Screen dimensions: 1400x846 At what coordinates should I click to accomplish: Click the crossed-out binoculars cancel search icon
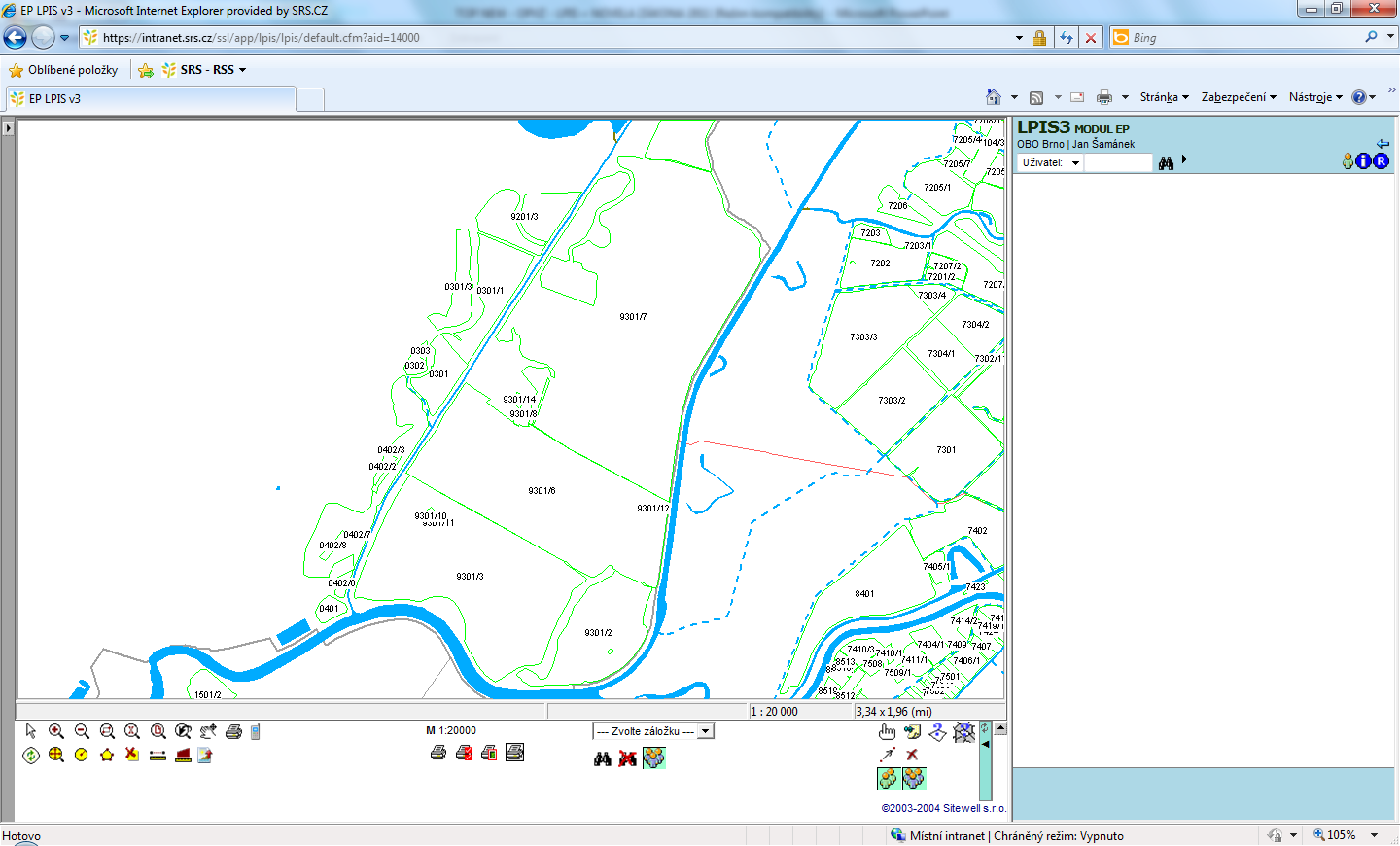coord(628,758)
